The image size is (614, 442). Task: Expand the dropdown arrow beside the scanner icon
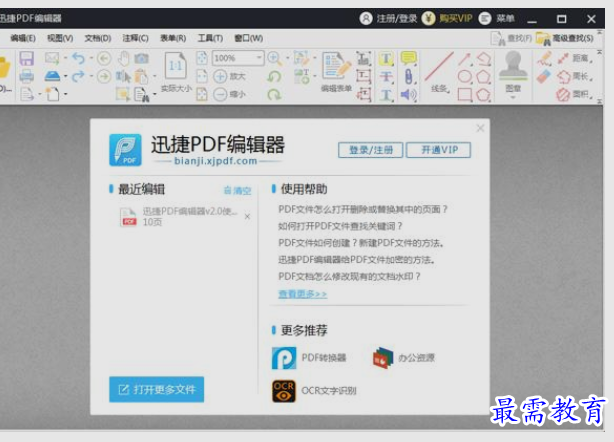tap(65, 76)
